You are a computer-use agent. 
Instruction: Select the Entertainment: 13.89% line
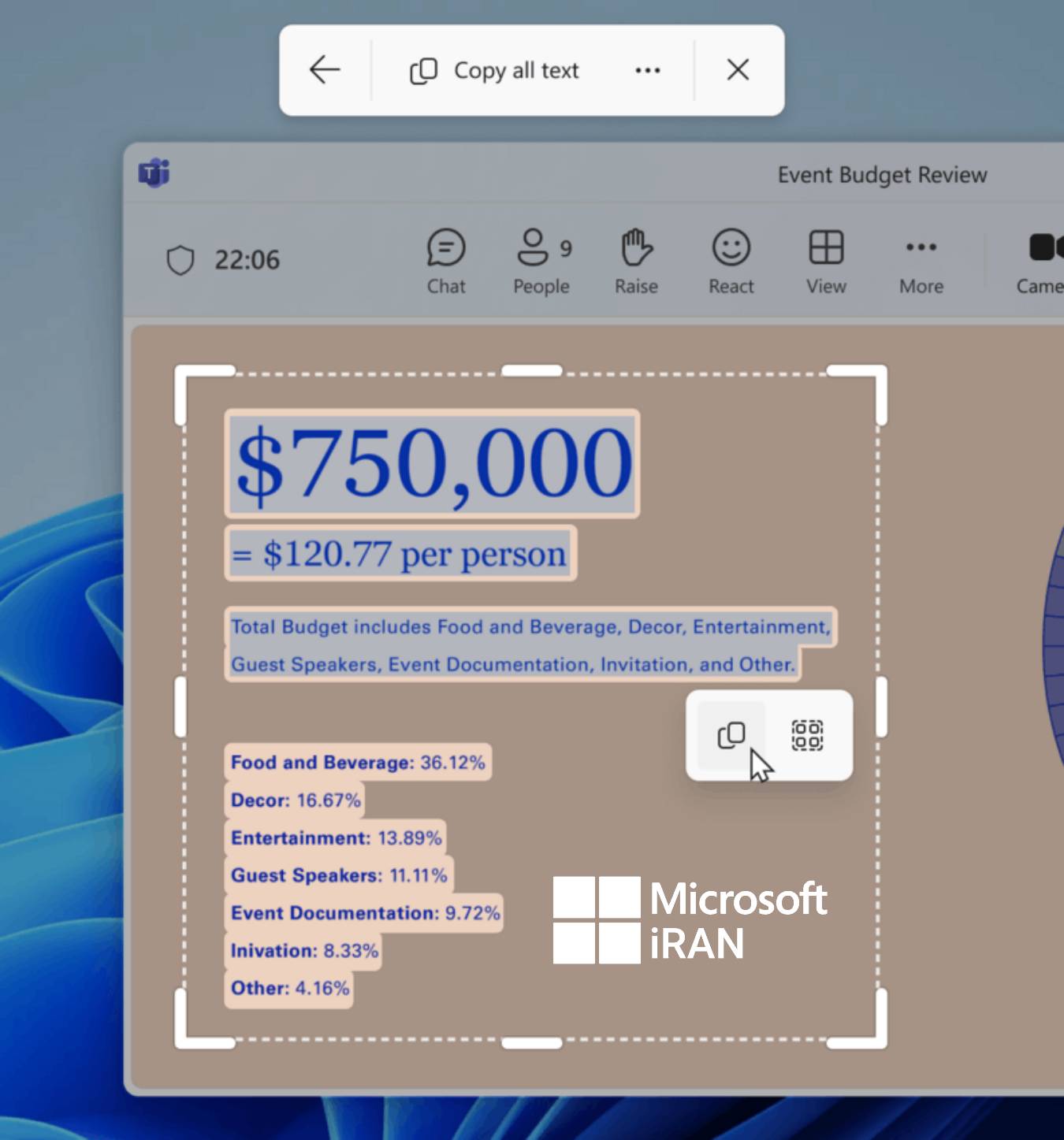336,837
